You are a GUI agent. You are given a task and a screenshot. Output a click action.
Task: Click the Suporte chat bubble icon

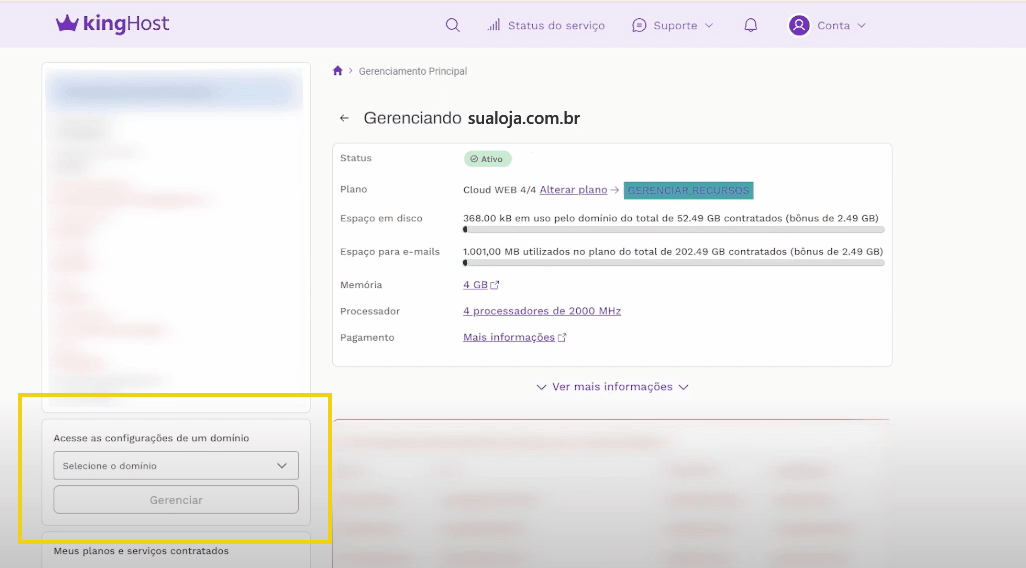pos(639,26)
